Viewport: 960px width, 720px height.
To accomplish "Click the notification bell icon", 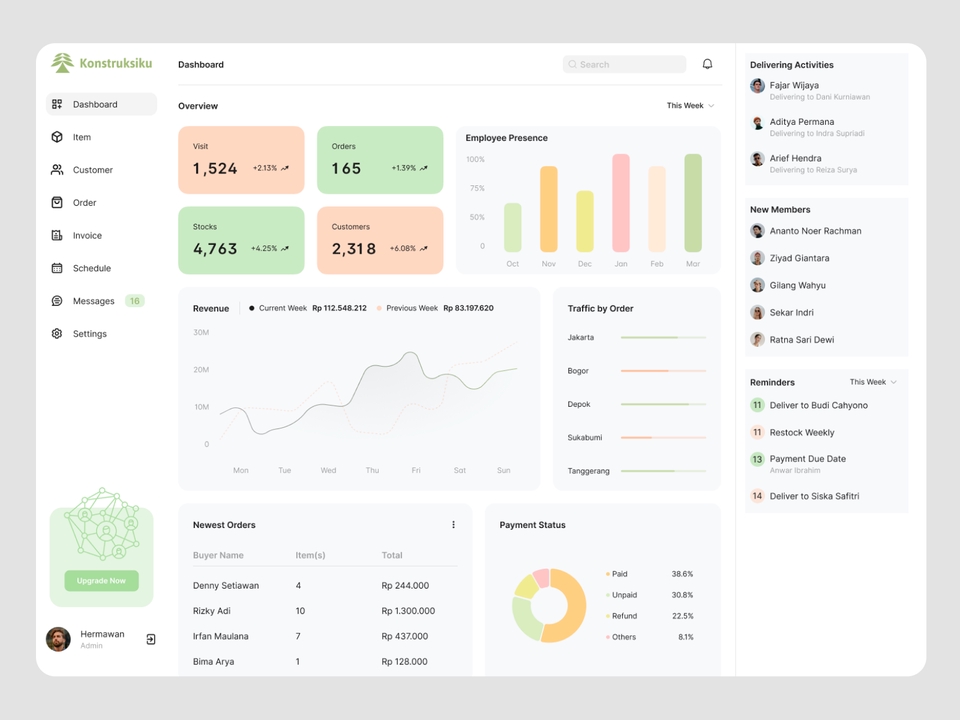I will click(x=707, y=63).
